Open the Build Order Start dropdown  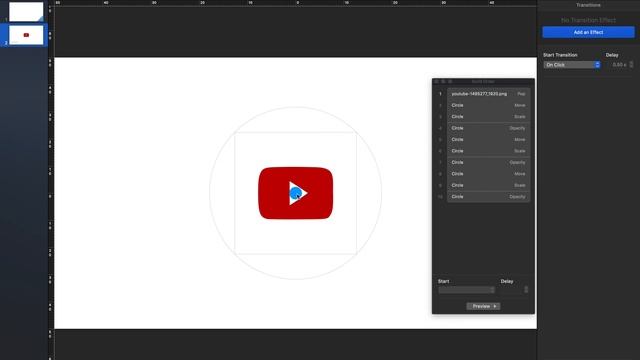[x=467, y=290]
